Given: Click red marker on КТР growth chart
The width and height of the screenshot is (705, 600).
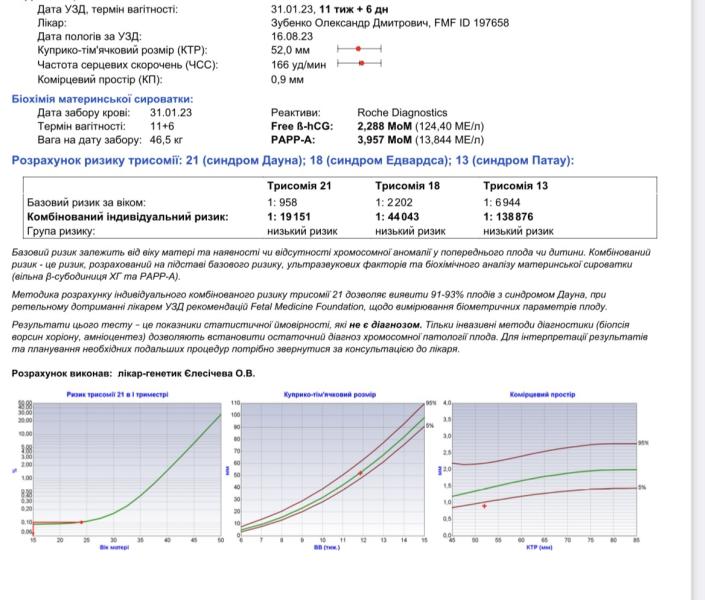Looking at the screenshot, I should [x=360, y=473].
